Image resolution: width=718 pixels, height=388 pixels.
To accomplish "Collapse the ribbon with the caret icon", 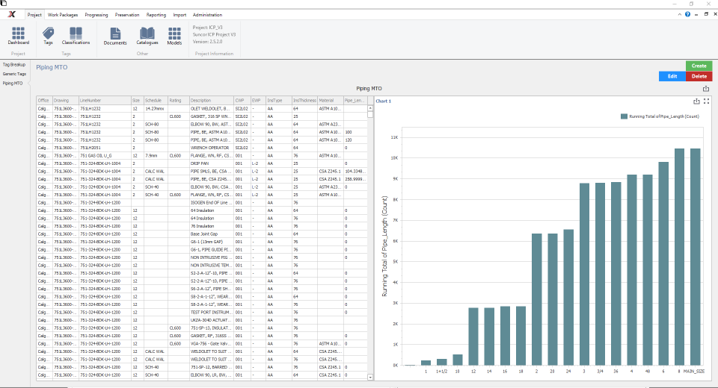I will pos(679,14).
